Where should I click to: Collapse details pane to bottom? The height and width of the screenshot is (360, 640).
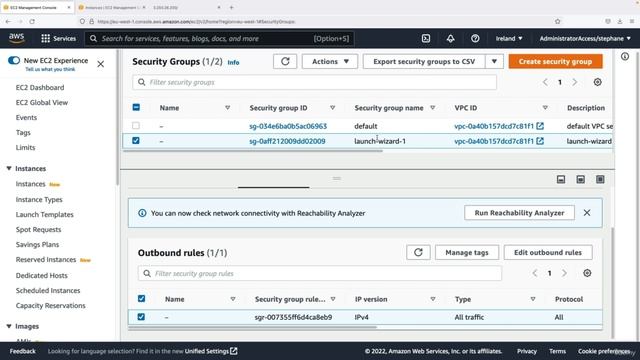click(x=561, y=179)
